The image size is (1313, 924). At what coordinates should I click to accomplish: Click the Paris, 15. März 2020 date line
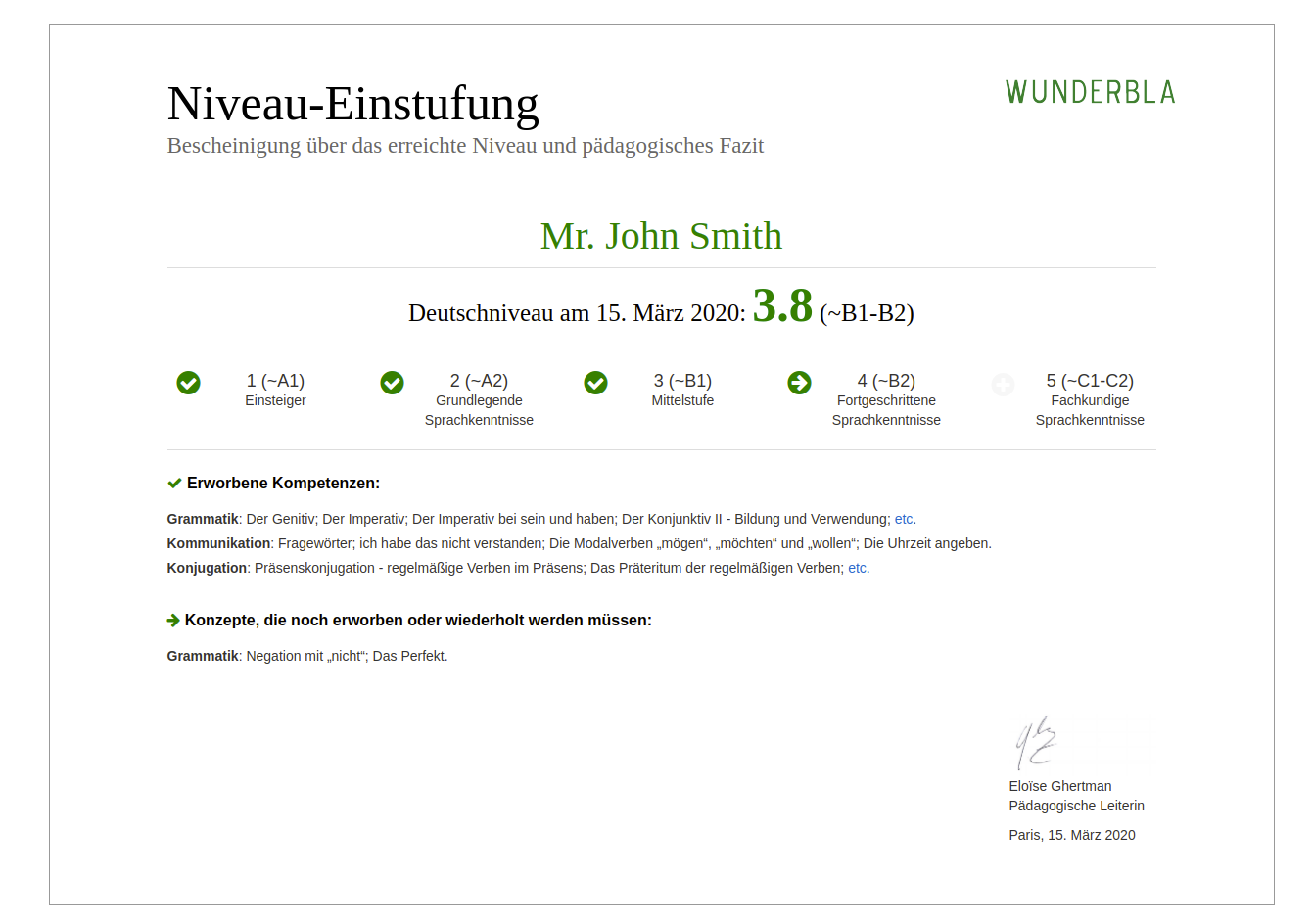point(1072,835)
